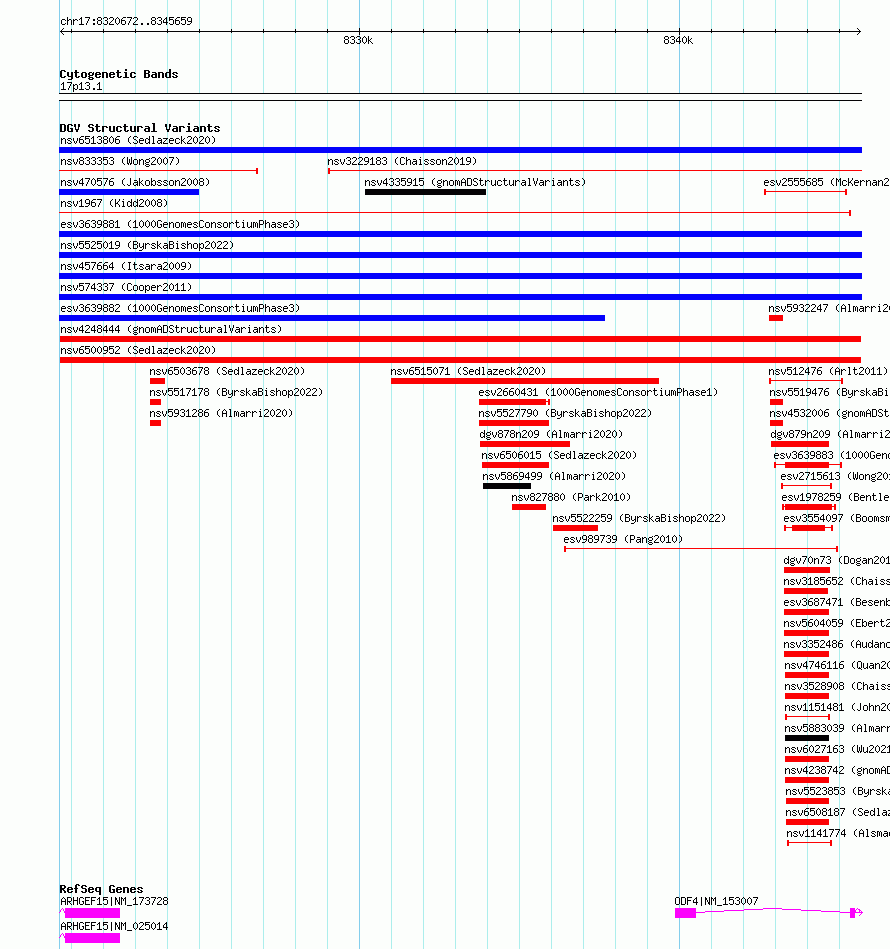The height and width of the screenshot is (949, 890).
Task: Click the RefSeq Genes track title
Action: pyautogui.click(x=101, y=889)
